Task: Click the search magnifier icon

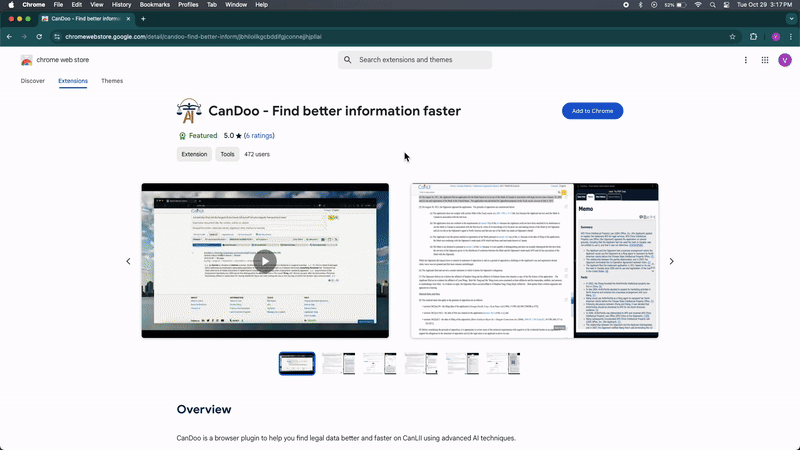Action: pyautogui.click(x=347, y=60)
